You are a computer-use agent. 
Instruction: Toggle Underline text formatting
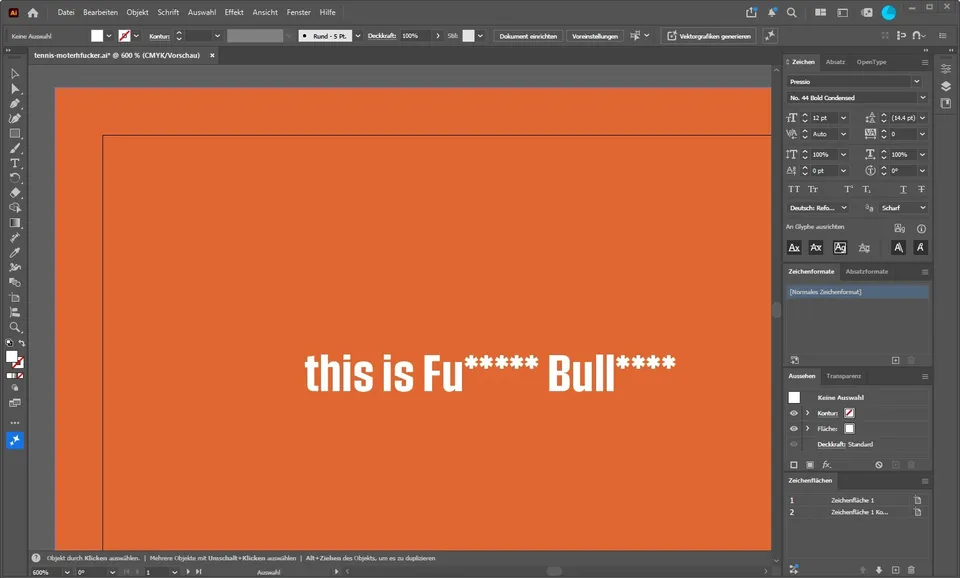coord(903,189)
